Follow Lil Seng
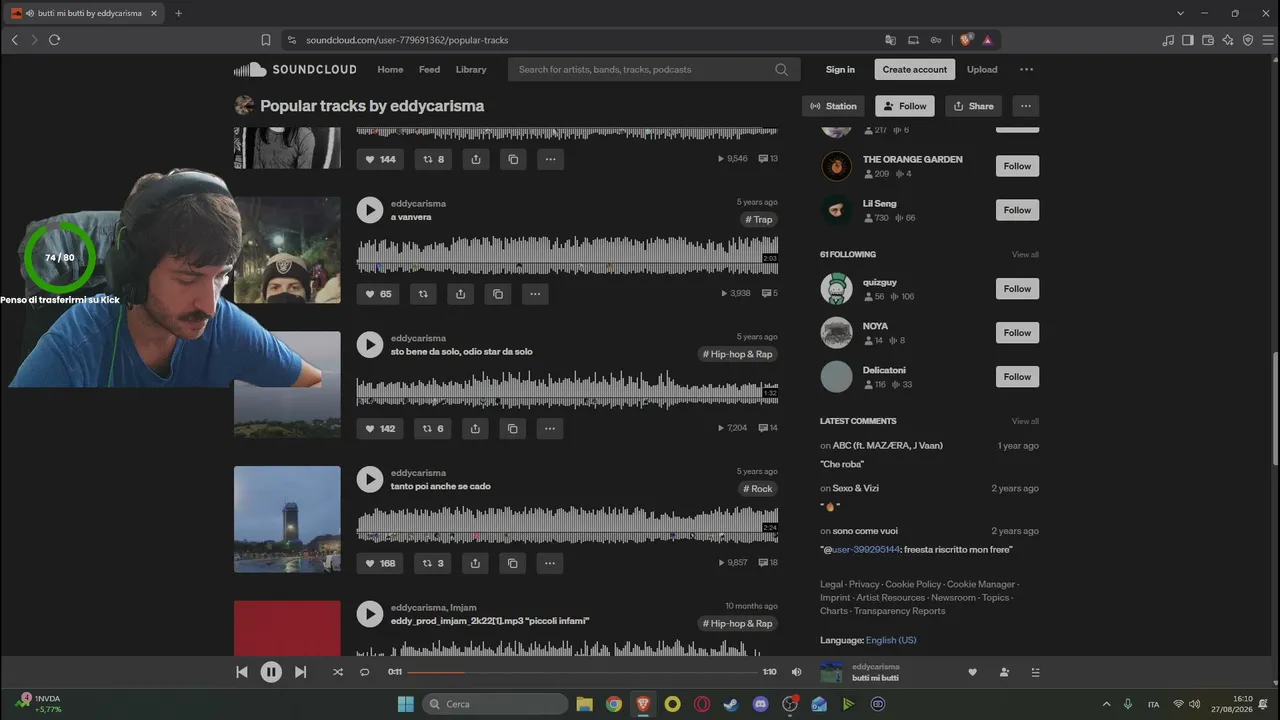1280x720 pixels. [x=1017, y=210]
